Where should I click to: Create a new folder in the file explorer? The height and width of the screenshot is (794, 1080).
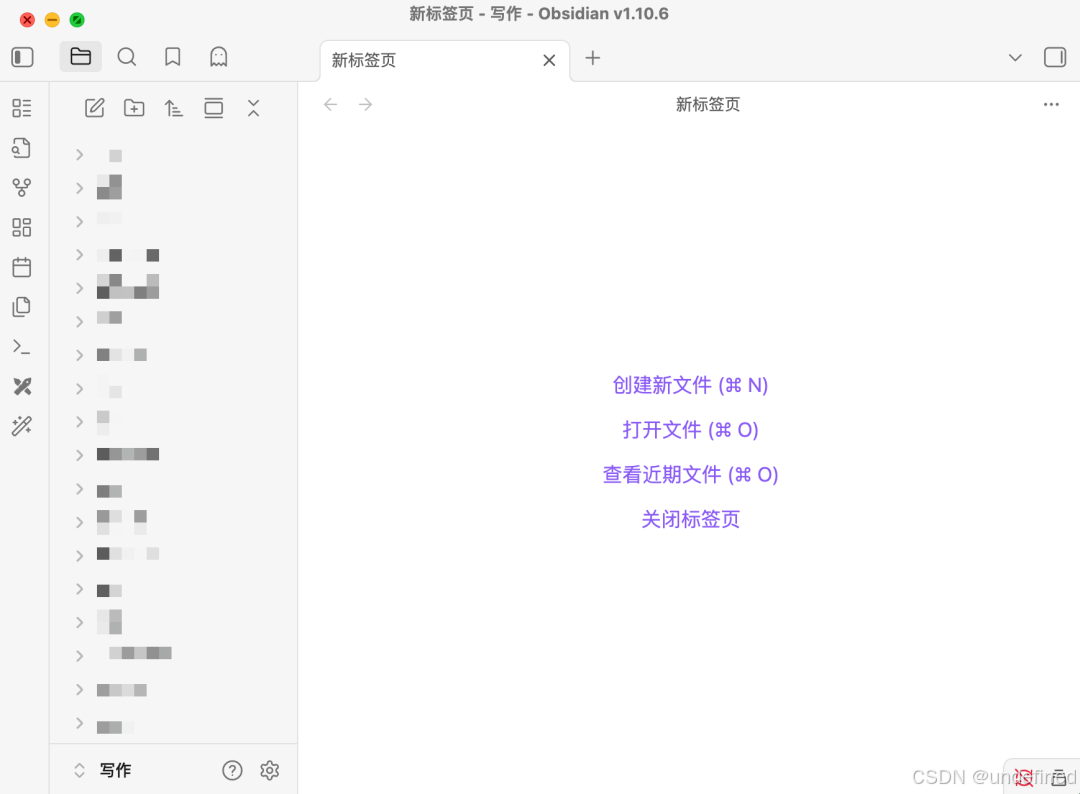tap(134, 108)
